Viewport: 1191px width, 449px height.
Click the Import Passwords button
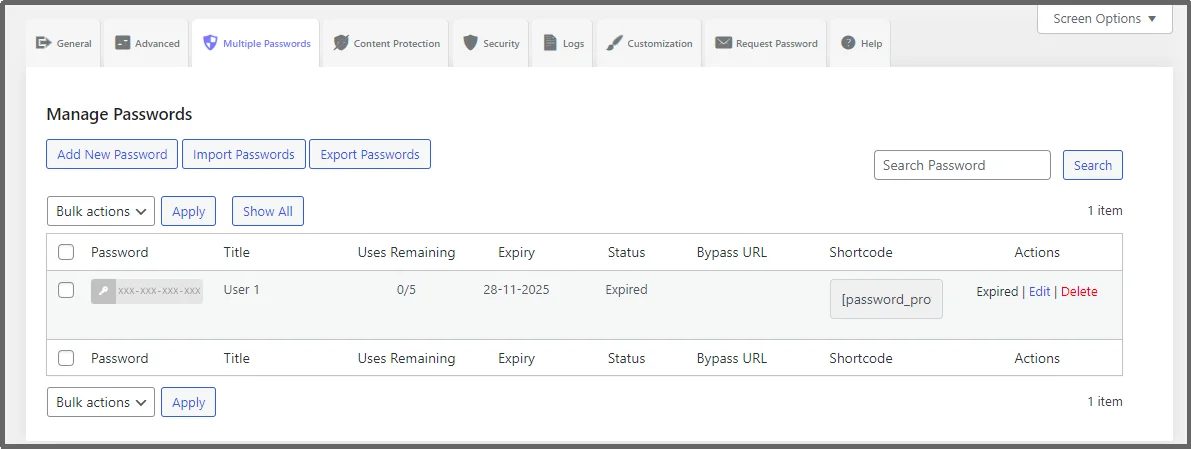pos(244,154)
